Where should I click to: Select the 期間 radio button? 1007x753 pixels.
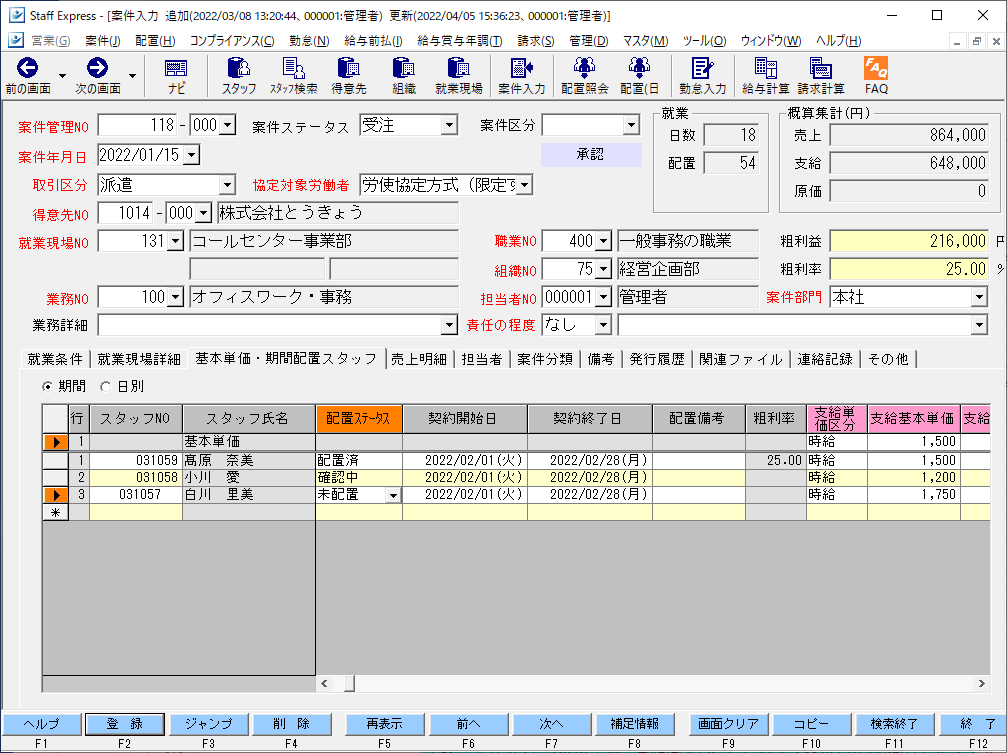47,386
